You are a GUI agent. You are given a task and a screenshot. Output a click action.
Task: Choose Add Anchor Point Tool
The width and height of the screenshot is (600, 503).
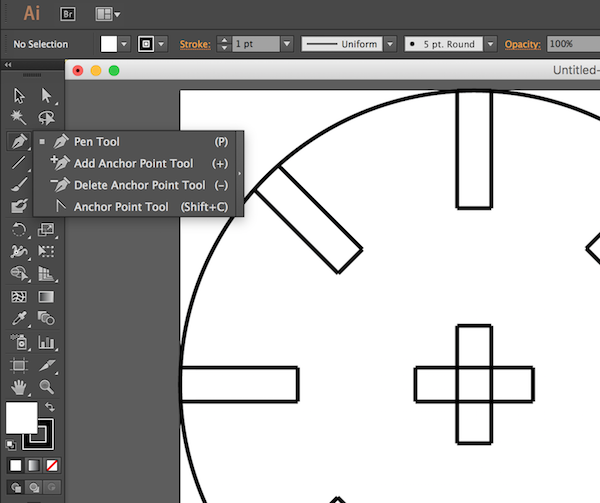click(x=136, y=164)
